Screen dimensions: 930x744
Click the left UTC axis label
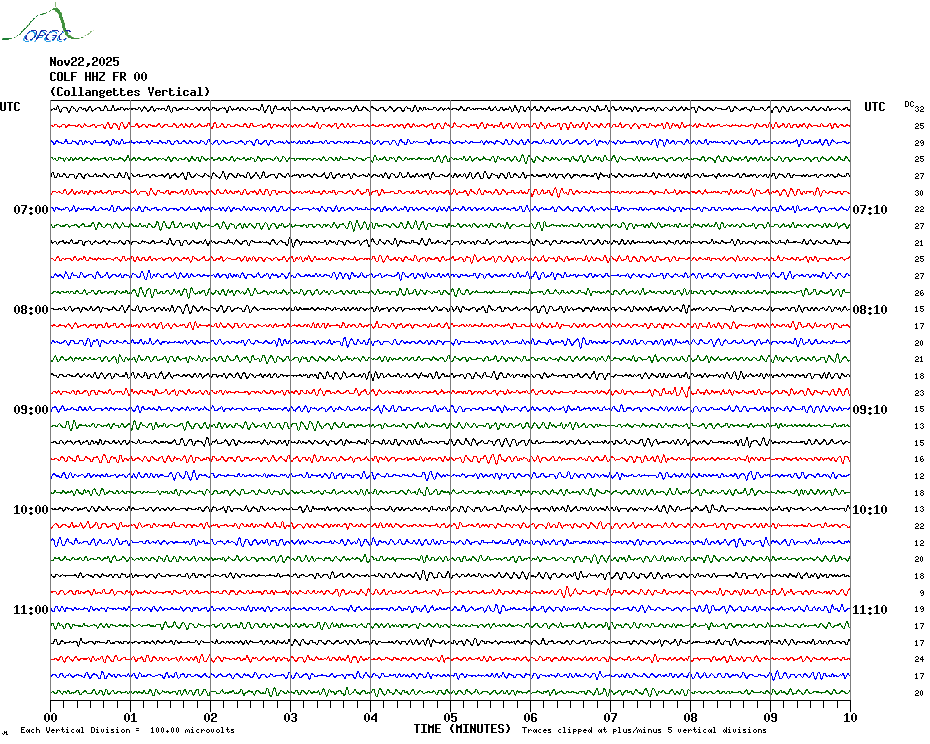(x=10, y=107)
